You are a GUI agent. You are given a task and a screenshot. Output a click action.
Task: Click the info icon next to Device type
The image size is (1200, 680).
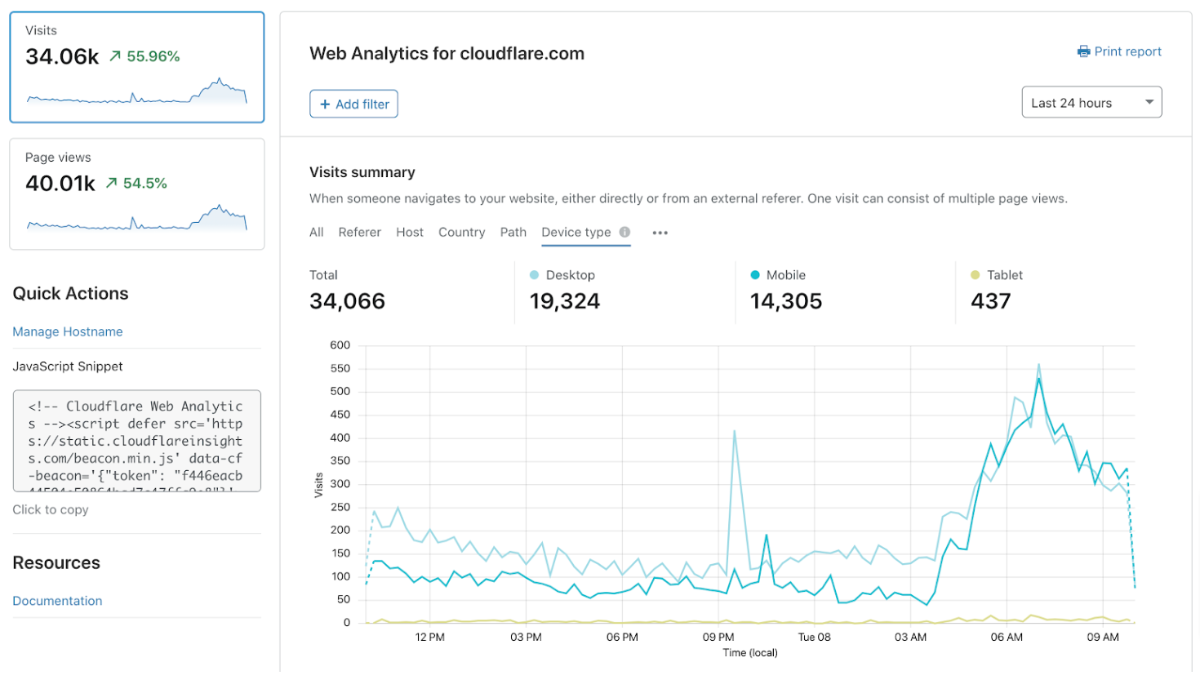point(625,232)
